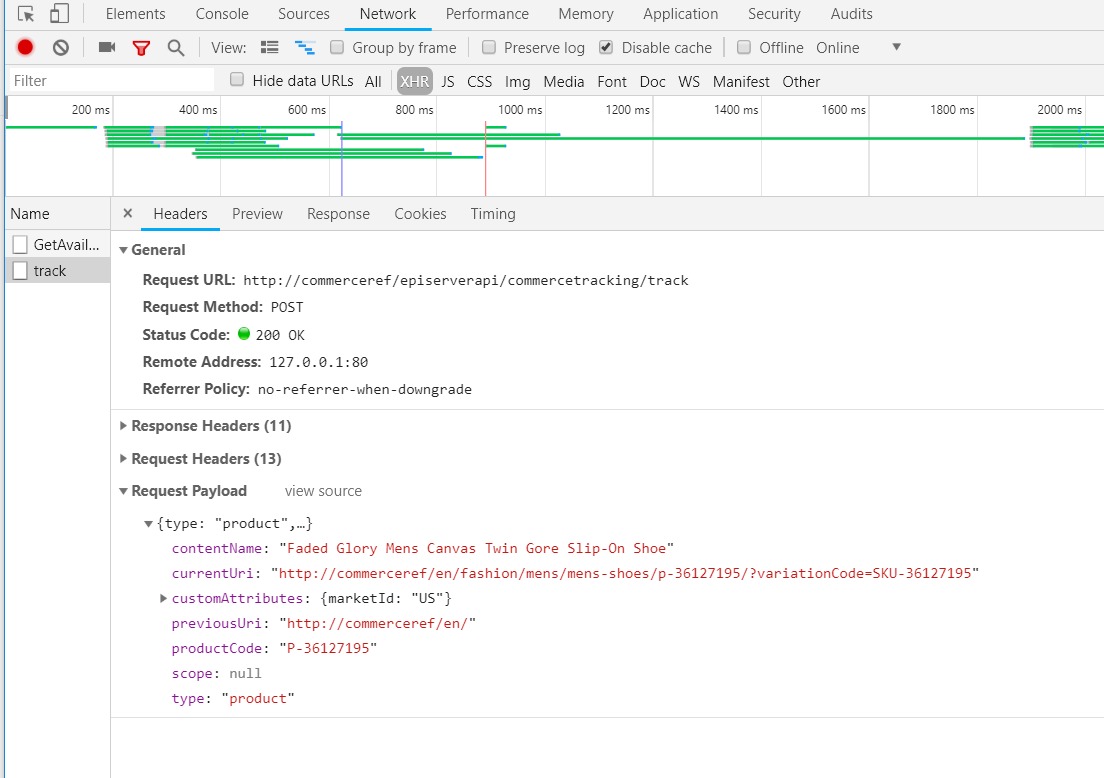Viewport: 1104px width, 778px height.
Task: Enable the Preserve log checkbox
Action: (x=489, y=47)
